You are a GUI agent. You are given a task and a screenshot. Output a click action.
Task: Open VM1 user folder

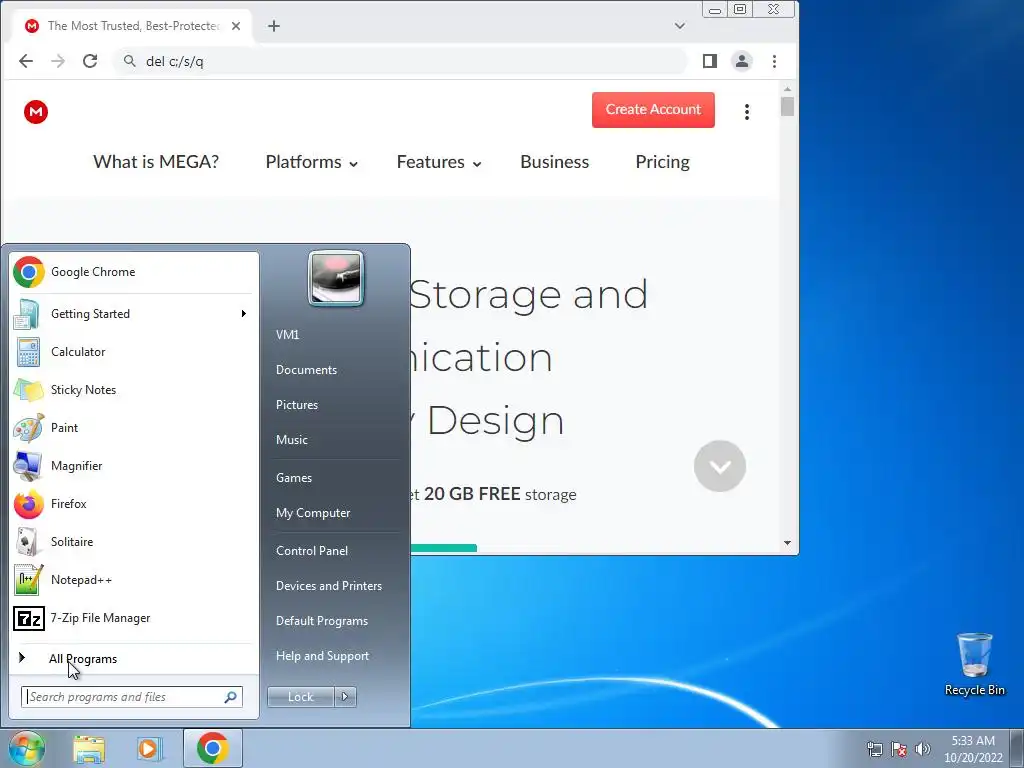pyautogui.click(x=287, y=335)
